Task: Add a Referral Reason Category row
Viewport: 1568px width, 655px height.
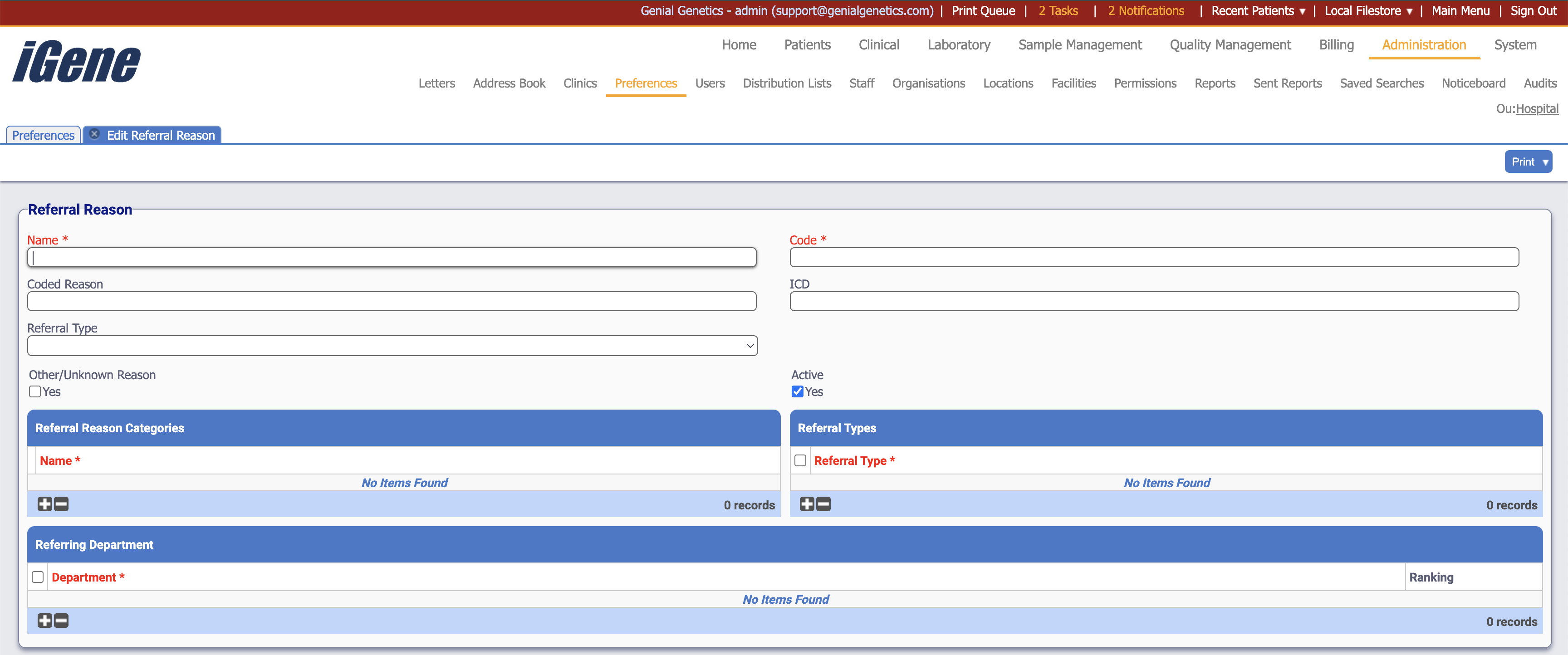Action: (x=45, y=504)
